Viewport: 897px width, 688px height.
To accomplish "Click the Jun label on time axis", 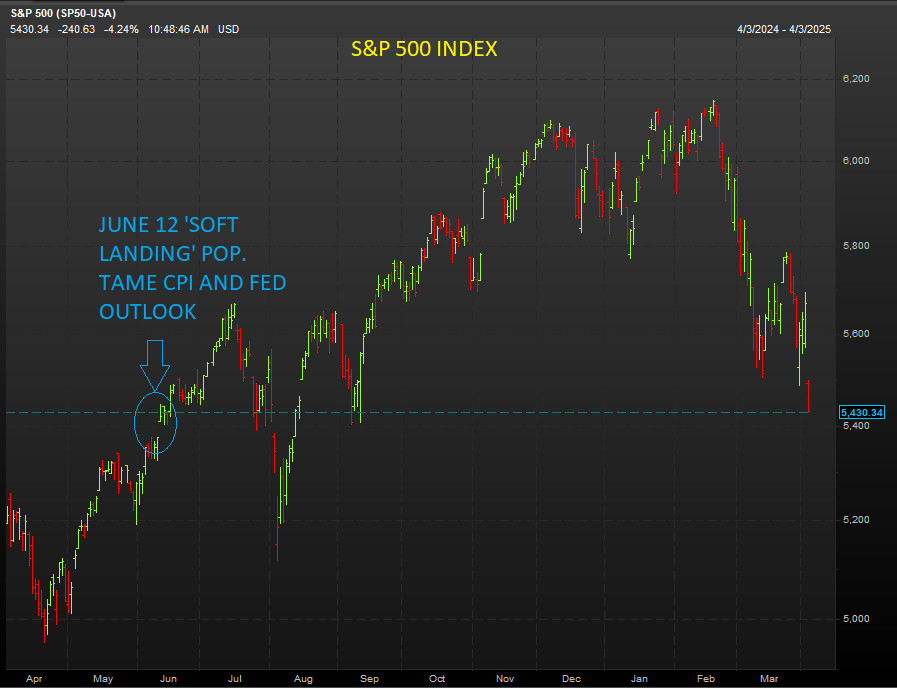I will coord(168,679).
